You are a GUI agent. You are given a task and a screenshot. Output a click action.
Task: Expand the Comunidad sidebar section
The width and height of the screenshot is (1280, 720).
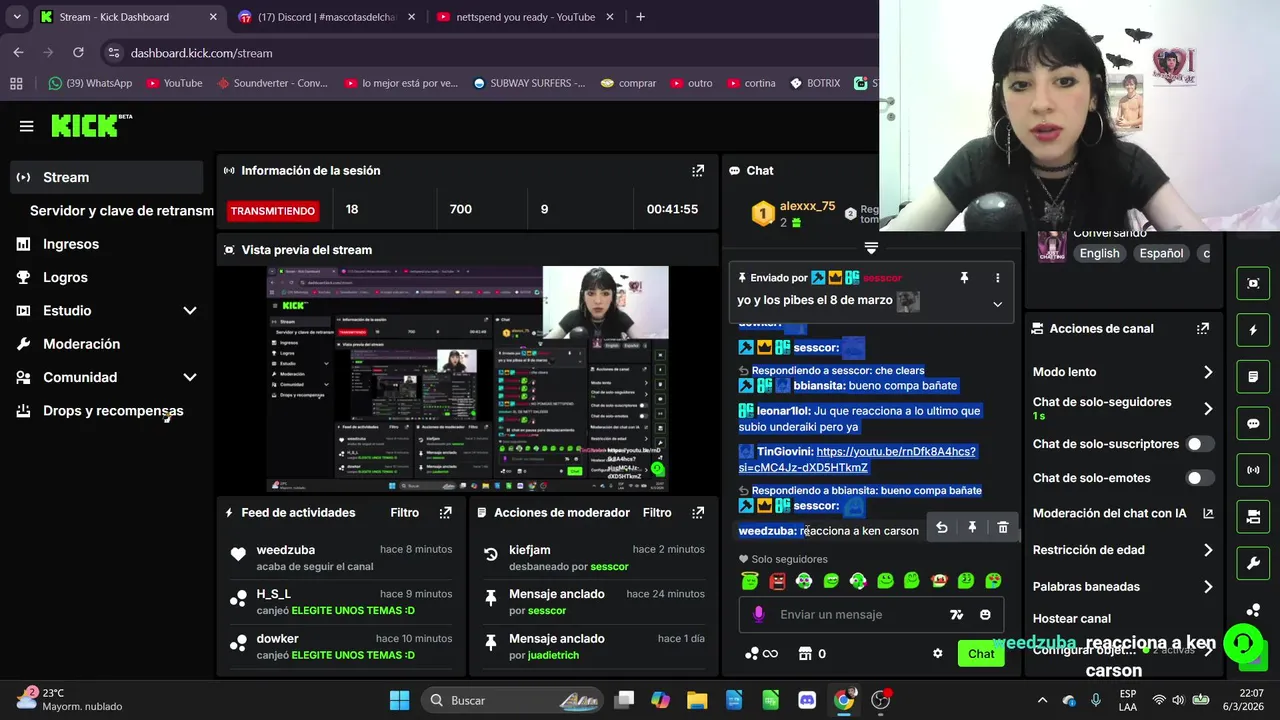tap(190, 378)
